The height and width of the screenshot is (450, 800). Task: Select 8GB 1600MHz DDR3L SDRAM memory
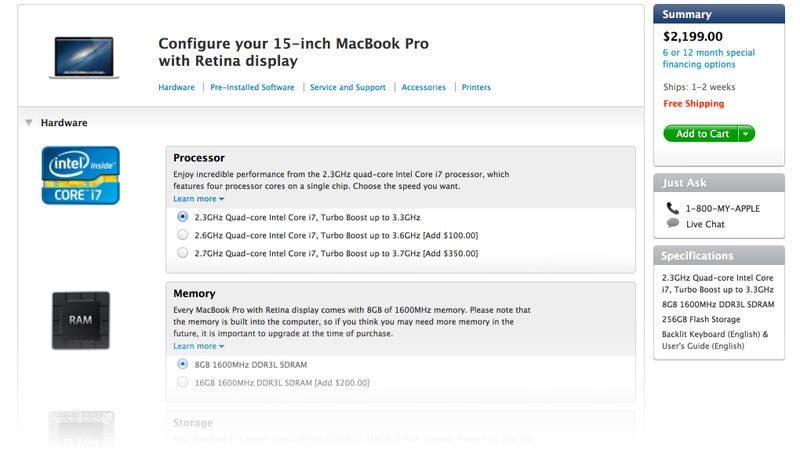(x=182, y=364)
